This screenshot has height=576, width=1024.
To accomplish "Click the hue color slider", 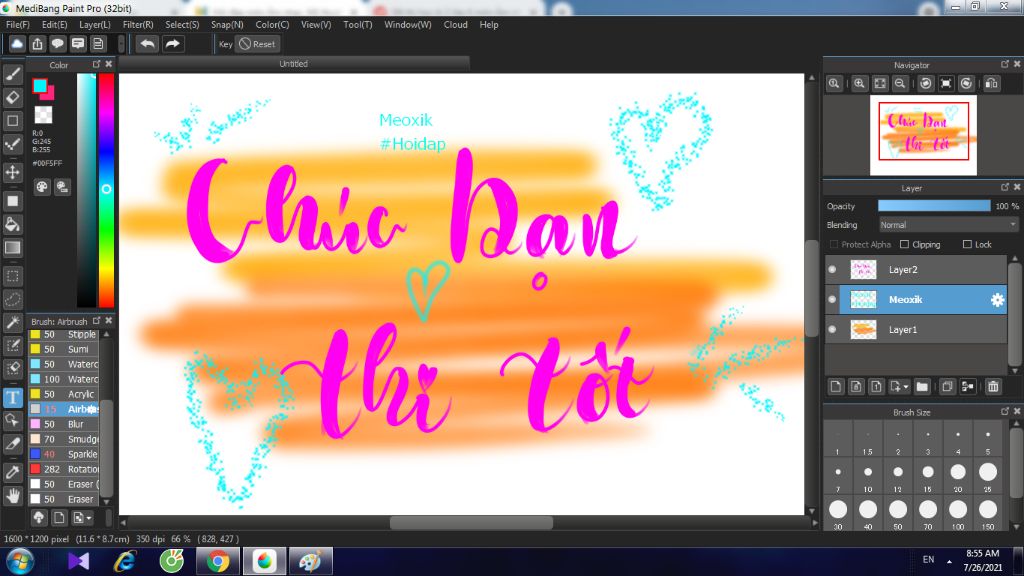I will point(106,189).
